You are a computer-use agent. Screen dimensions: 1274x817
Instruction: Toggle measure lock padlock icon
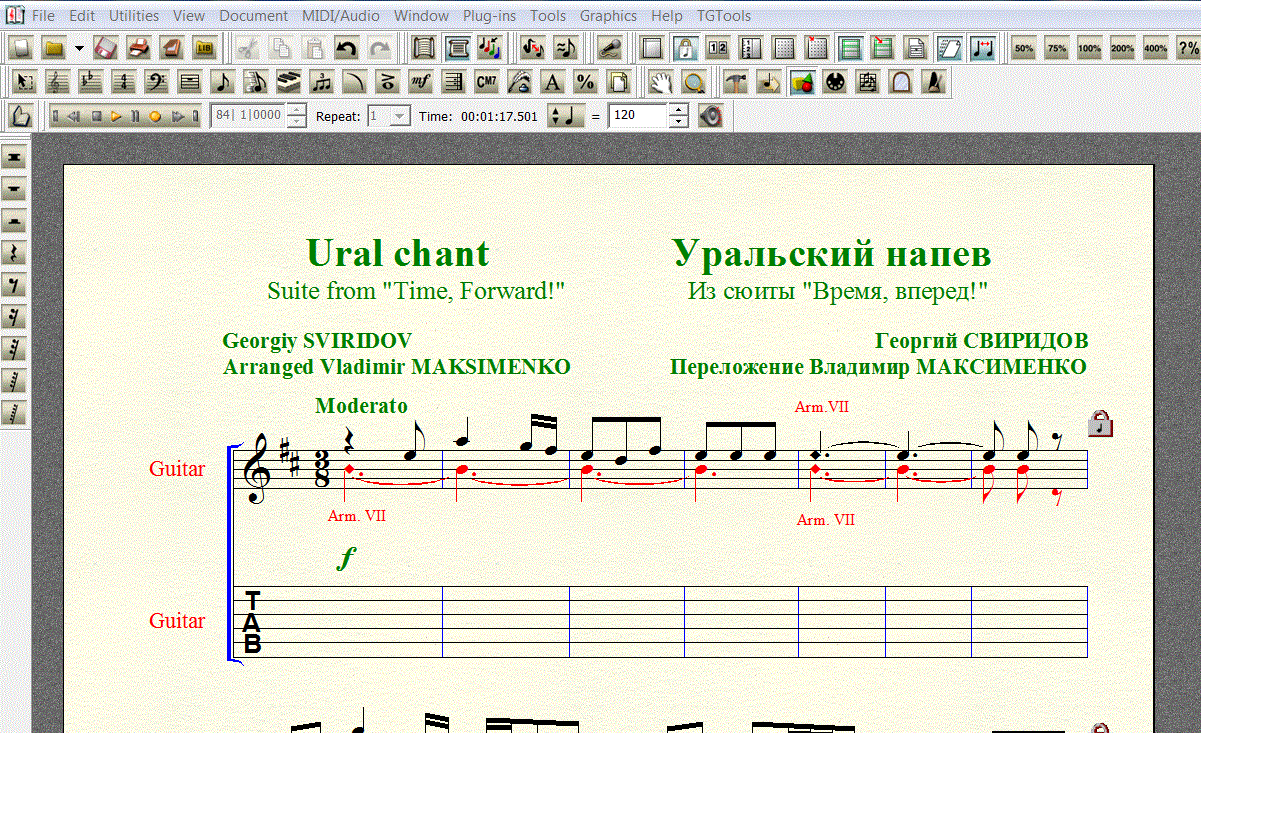click(685, 48)
